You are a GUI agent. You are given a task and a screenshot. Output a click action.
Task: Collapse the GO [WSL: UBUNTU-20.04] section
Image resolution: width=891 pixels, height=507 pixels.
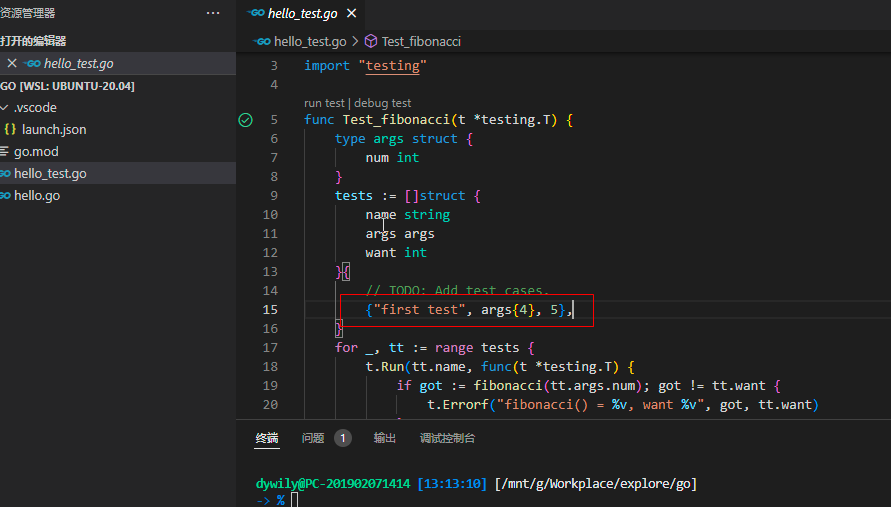pos(67,86)
